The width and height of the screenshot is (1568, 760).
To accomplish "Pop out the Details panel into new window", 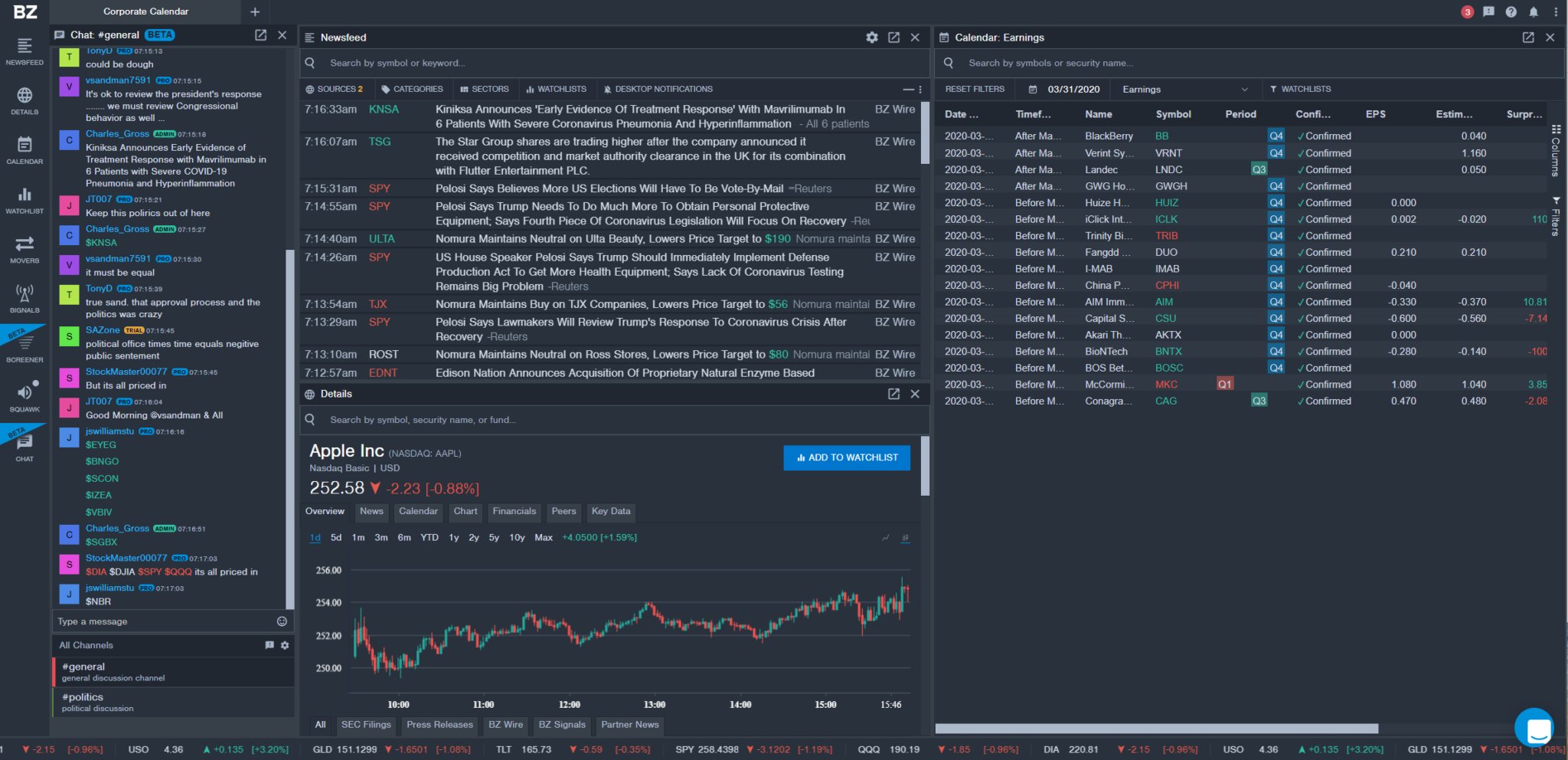I will click(x=893, y=394).
